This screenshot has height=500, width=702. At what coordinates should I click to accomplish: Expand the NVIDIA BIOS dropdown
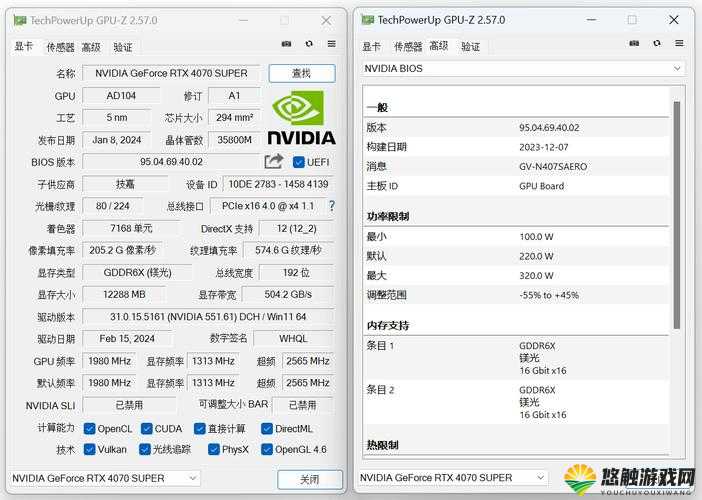523,68
